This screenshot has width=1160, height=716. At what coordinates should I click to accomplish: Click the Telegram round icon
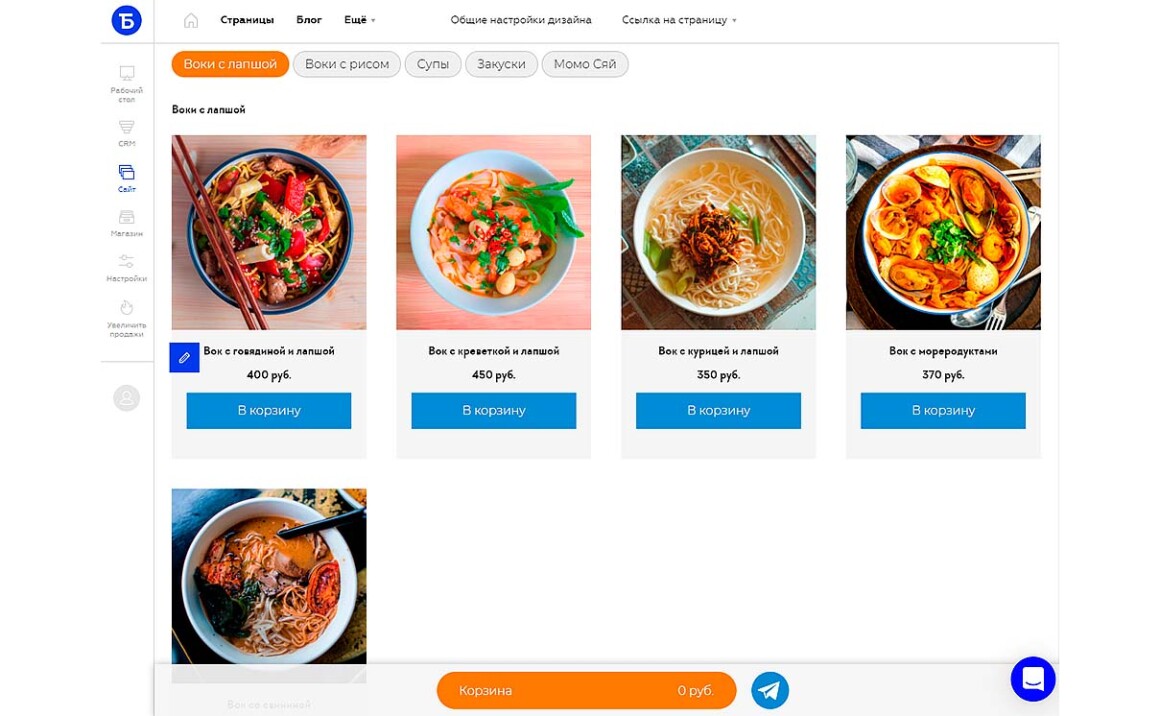tap(769, 690)
